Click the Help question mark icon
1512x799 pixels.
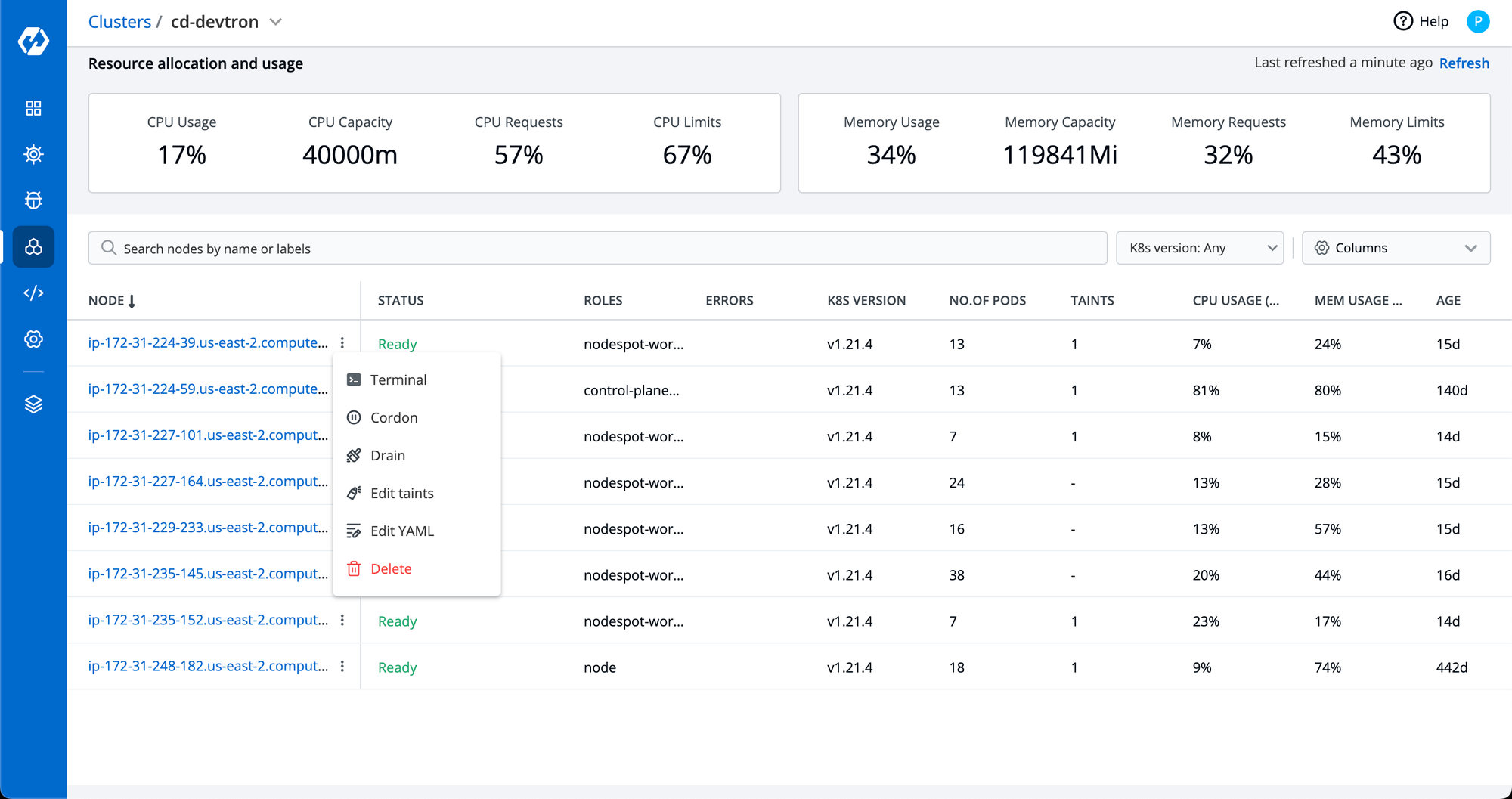tap(1403, 21)
